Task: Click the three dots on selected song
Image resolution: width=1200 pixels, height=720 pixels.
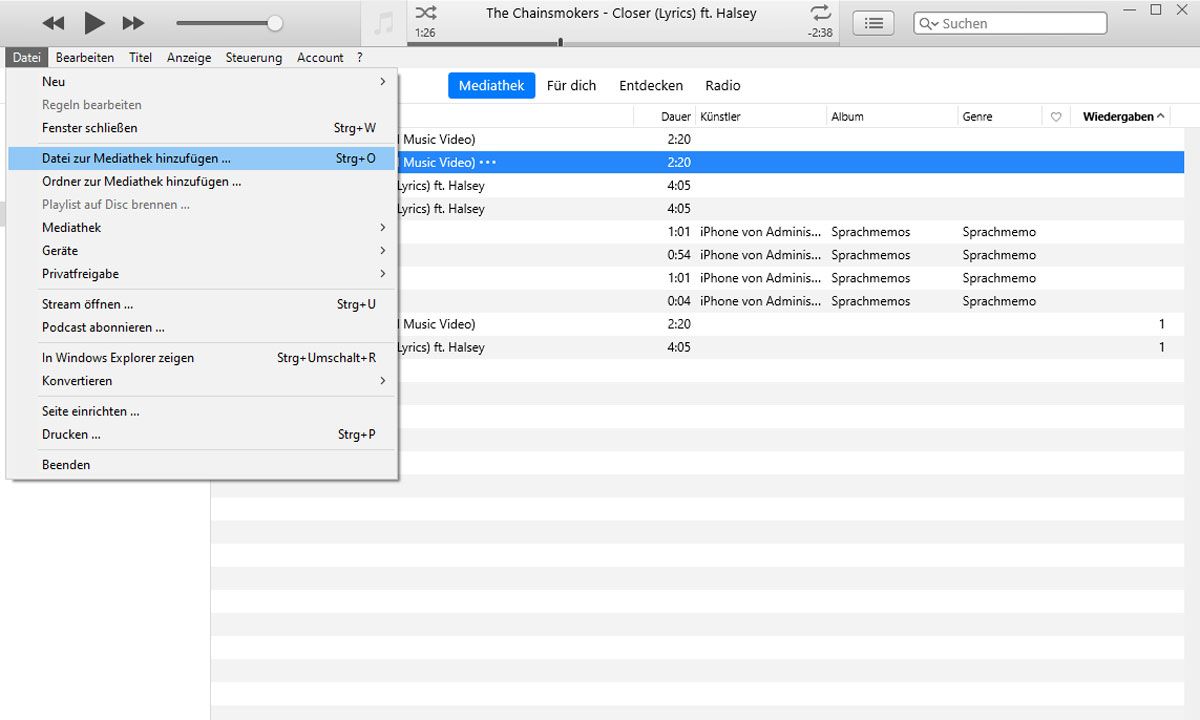Action: (x=488, y=162)
